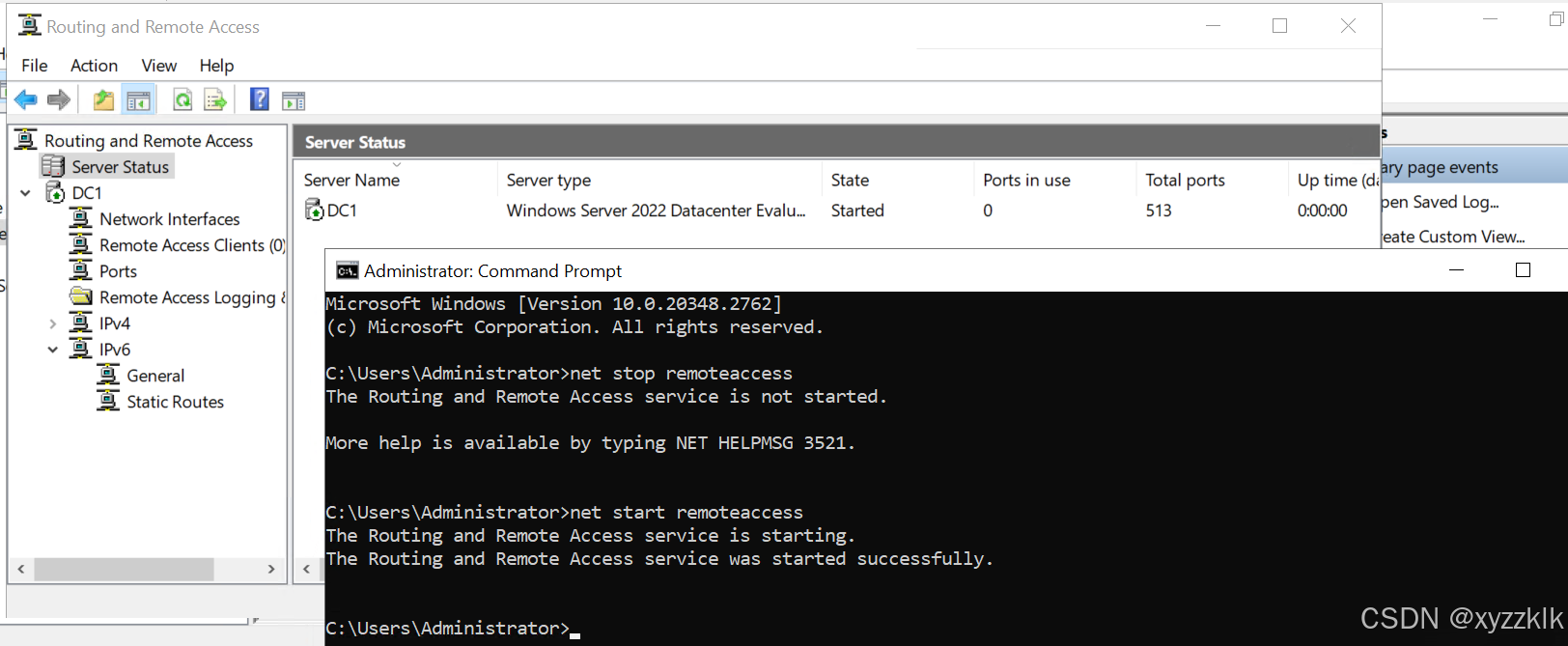
Task: Click the Export List toolbar icon
Action: [x=215, y=99]
